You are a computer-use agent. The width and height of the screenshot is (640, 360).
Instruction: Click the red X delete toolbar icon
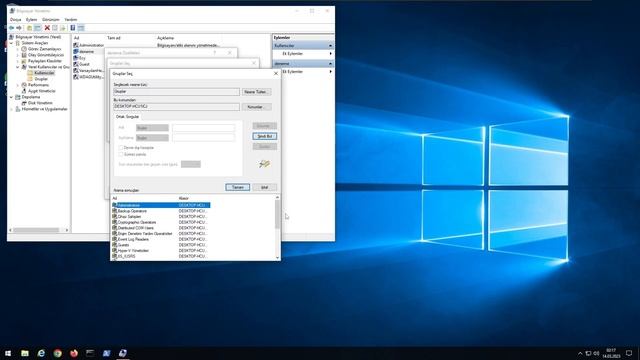pos(47,28)
